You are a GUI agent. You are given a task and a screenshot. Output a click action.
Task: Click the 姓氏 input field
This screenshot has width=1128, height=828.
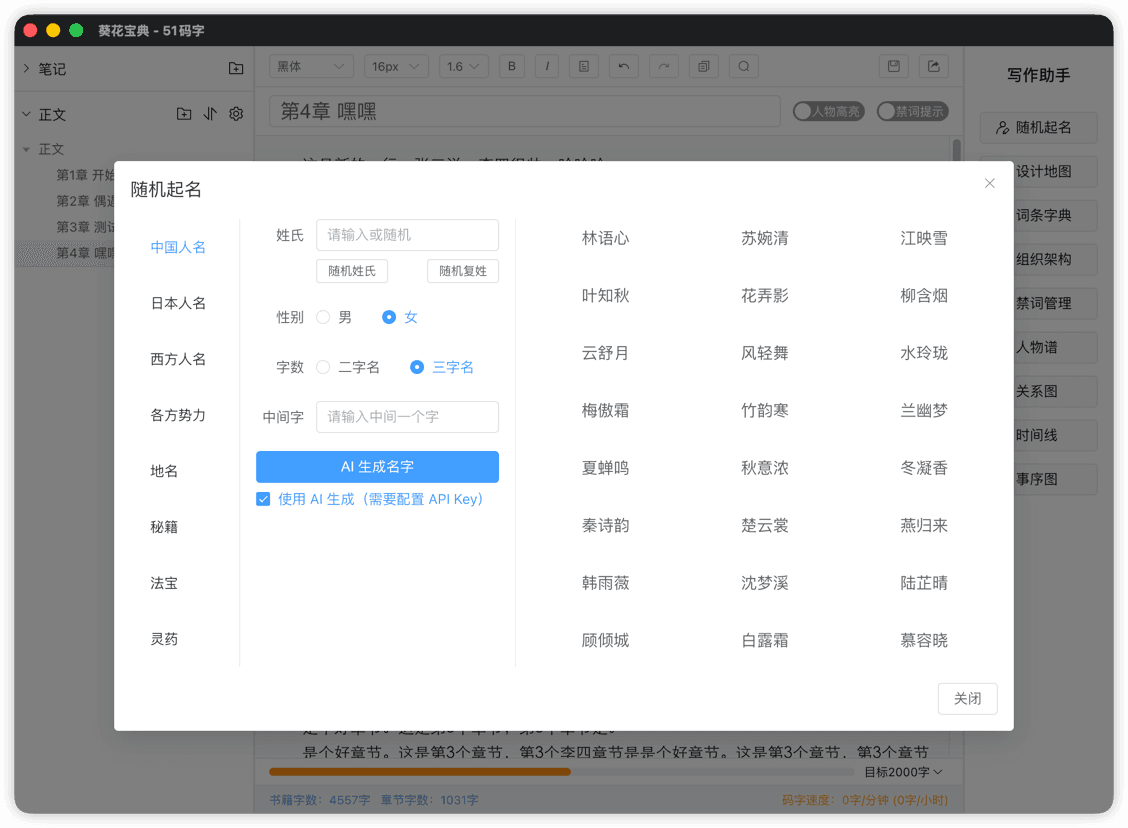407,235
